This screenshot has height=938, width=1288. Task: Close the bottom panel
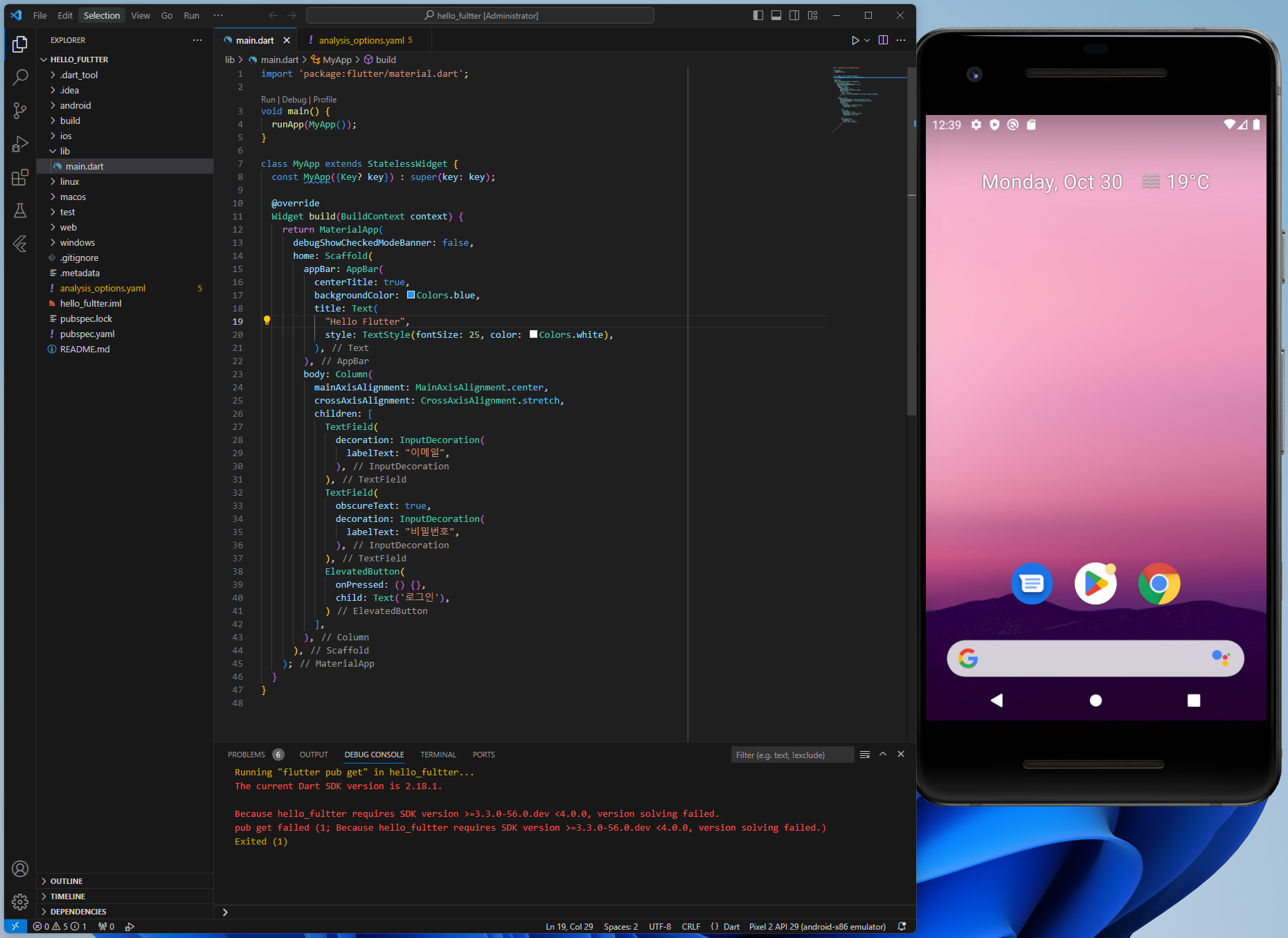tap(901, 754)
